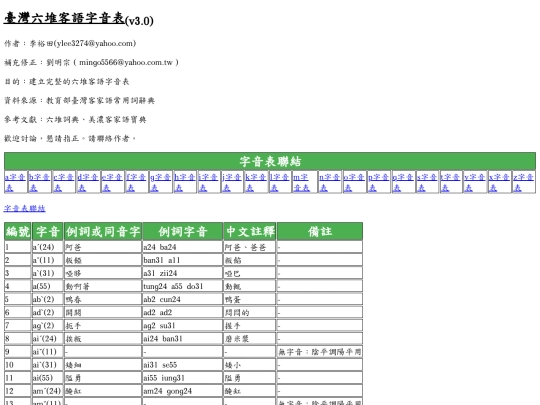Click email mingo5566@yahoo.com.tw
540x405 pixels.
(126, 62)
